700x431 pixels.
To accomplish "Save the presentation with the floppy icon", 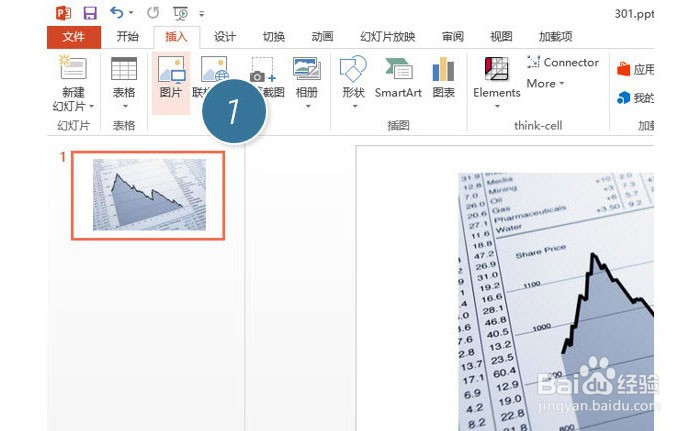I will tap(90, 13).
